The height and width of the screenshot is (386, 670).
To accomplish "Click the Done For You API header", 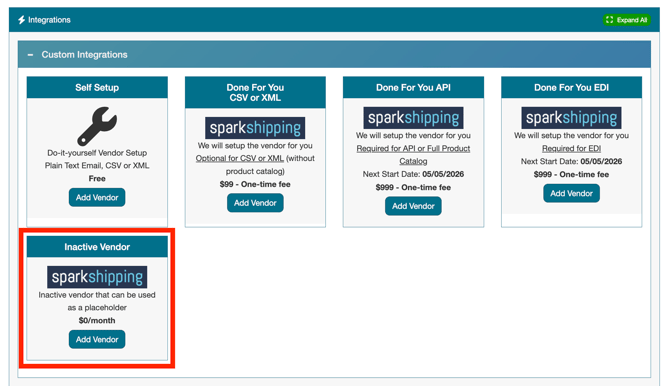I will (x=413, y=88).
